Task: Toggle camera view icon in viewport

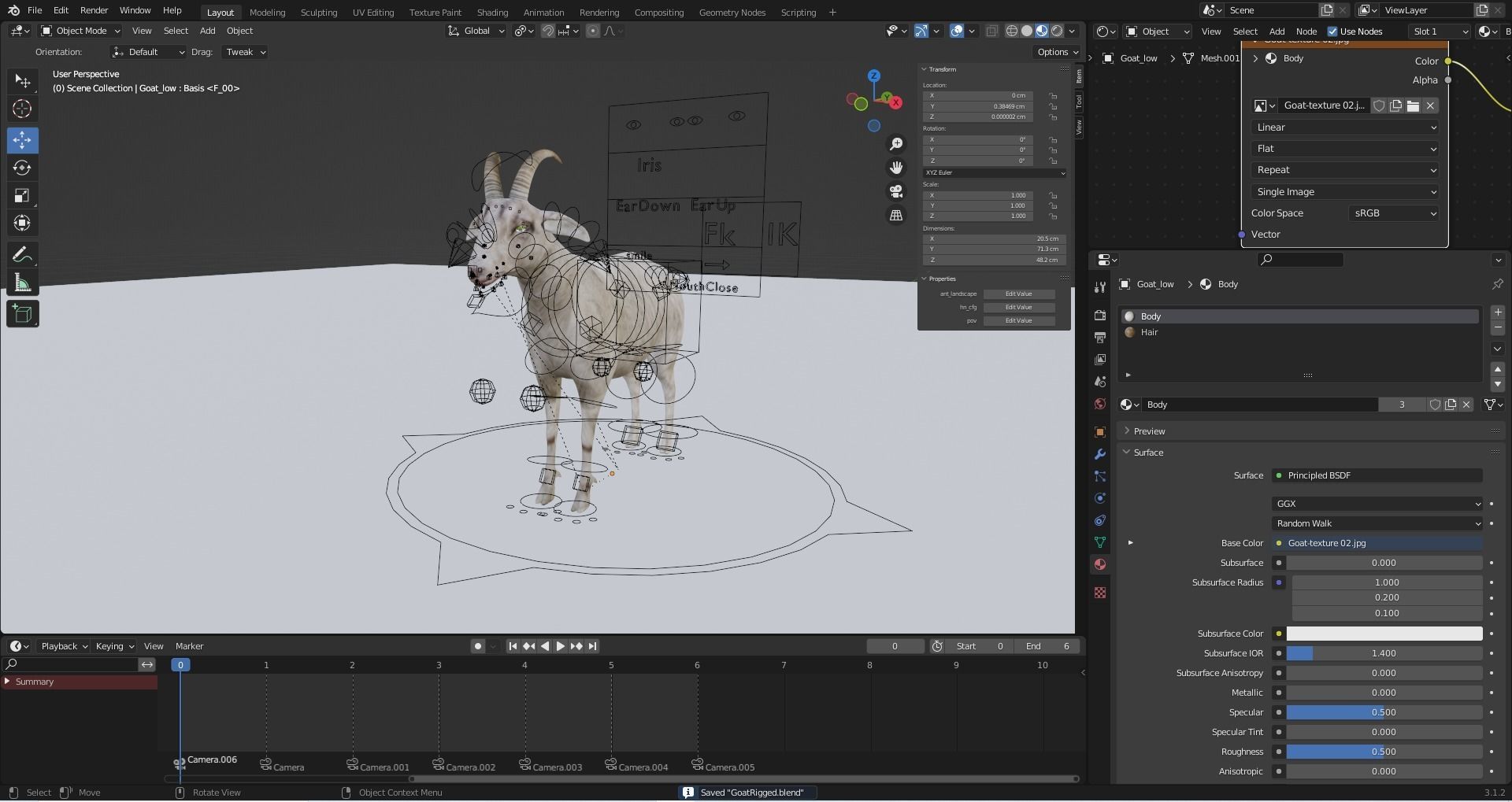Action: point(896,191)
